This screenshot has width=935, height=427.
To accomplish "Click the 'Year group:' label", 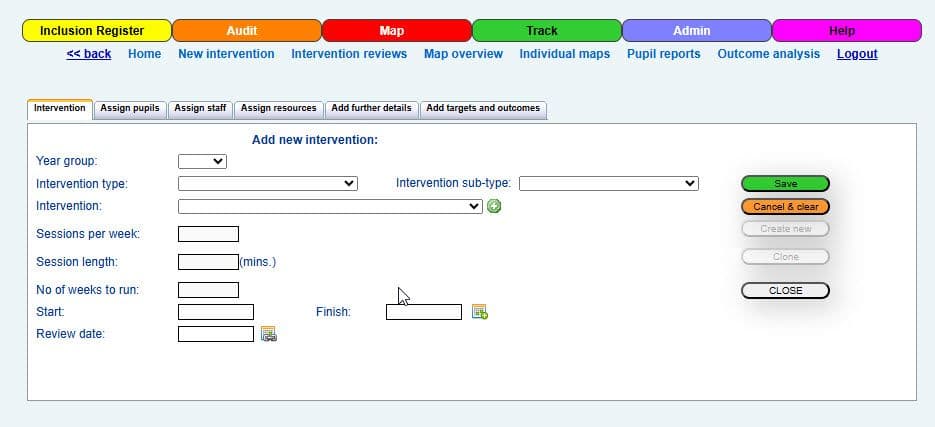I will pyautogui.click(x=66, y=161).
